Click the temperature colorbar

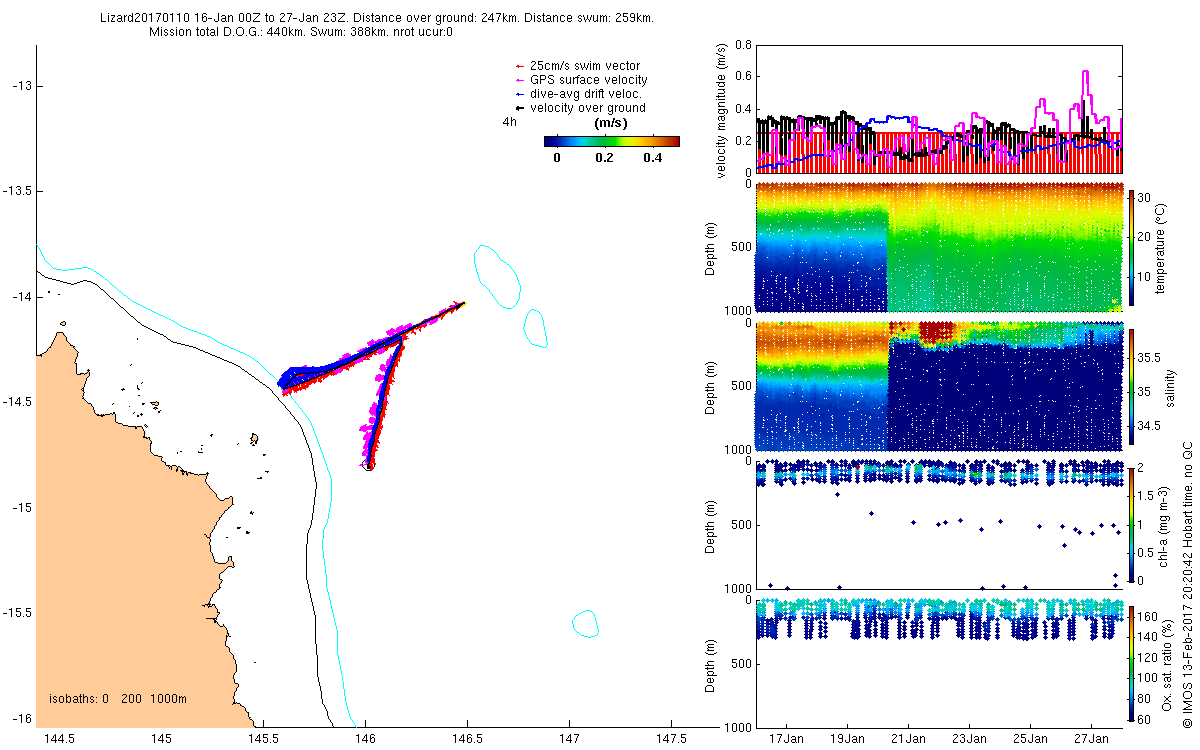click(x=1131, y=246)
